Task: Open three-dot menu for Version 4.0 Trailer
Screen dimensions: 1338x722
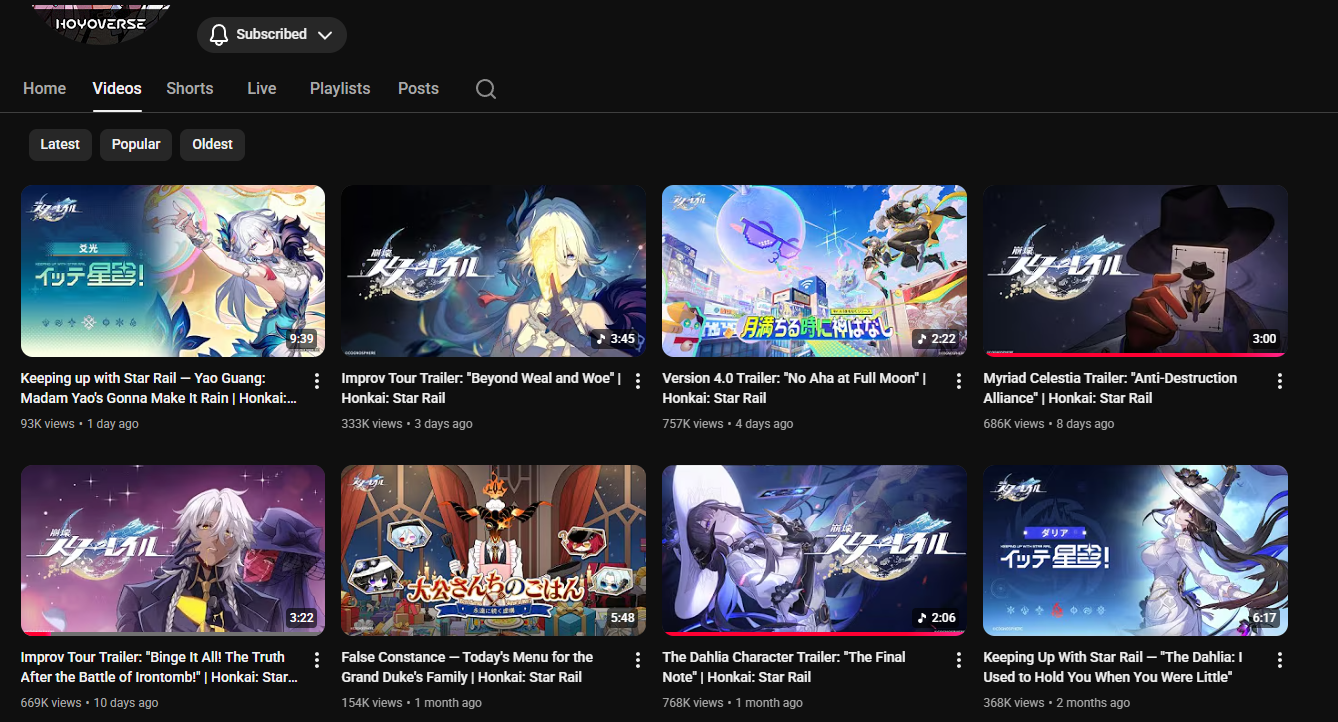Action: click(x=959, y=381)
